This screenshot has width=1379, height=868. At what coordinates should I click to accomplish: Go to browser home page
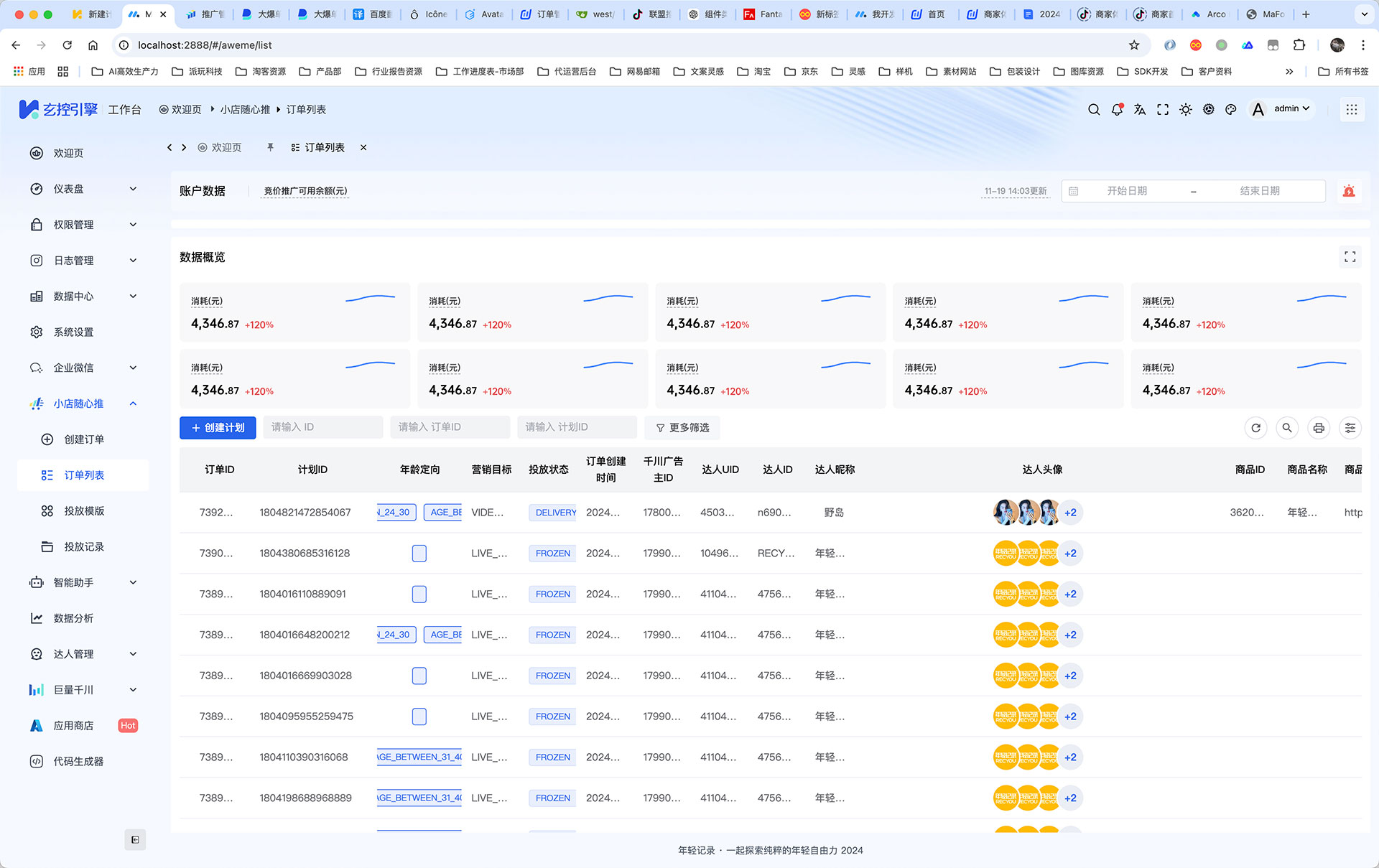coord(93,45)
